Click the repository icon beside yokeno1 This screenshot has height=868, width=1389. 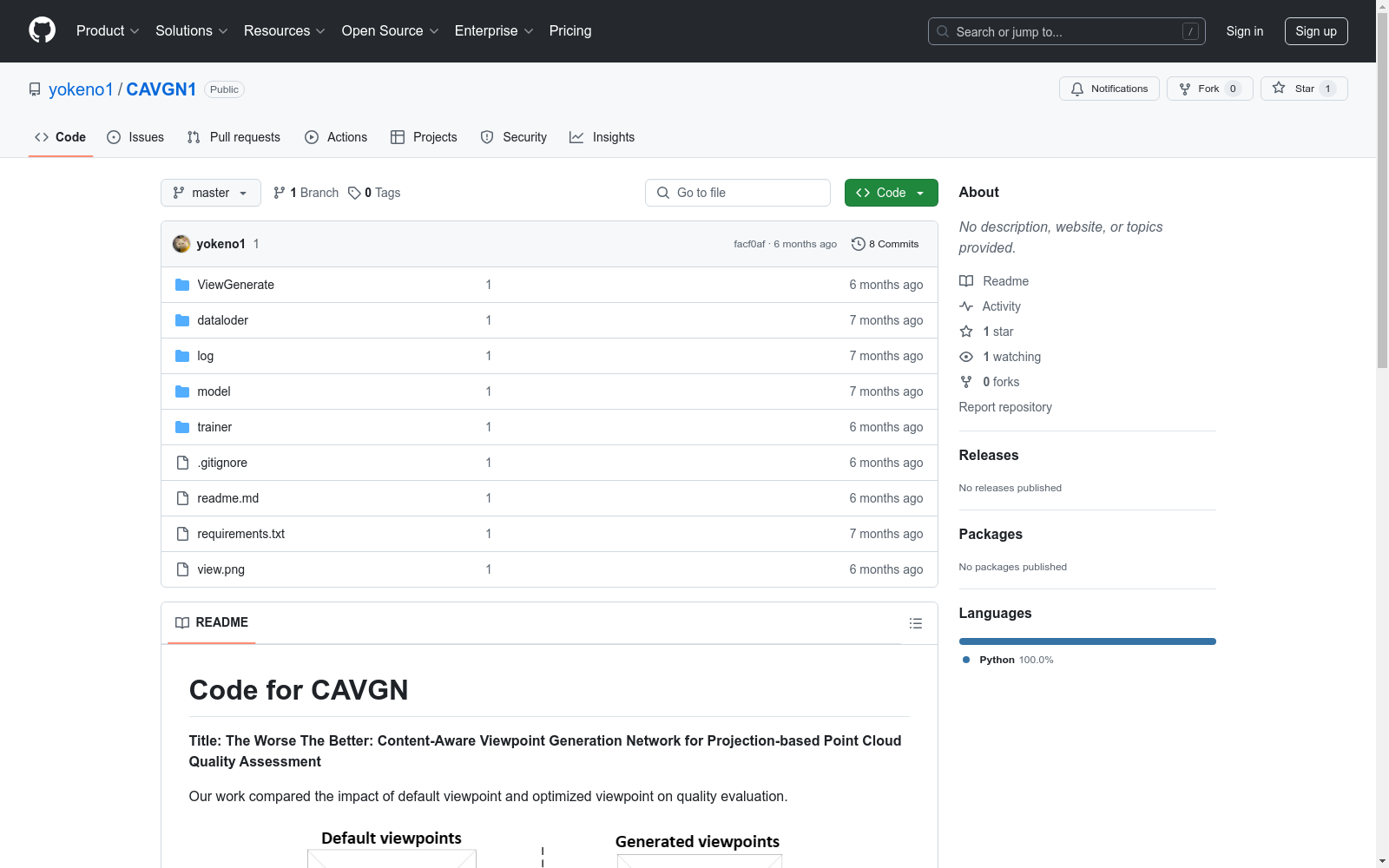[x=35, y=89]
